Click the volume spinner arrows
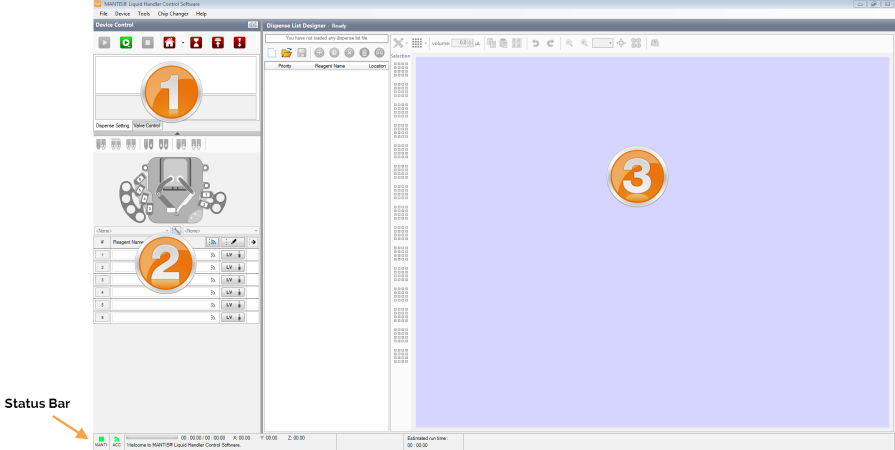This screenshot has width=895, height=450. click(x=469, y=43)
